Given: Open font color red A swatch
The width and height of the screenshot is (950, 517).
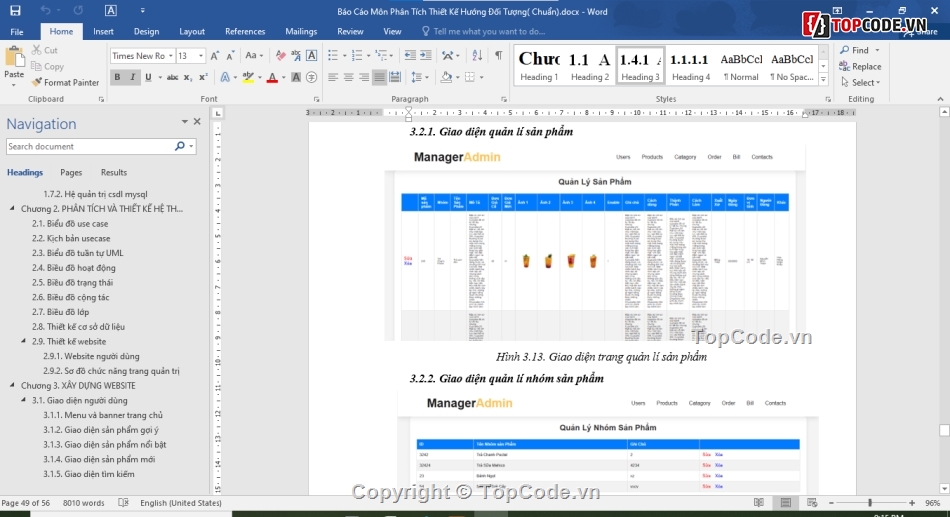Looking at the screenshot, I should (x=272, y=78).
